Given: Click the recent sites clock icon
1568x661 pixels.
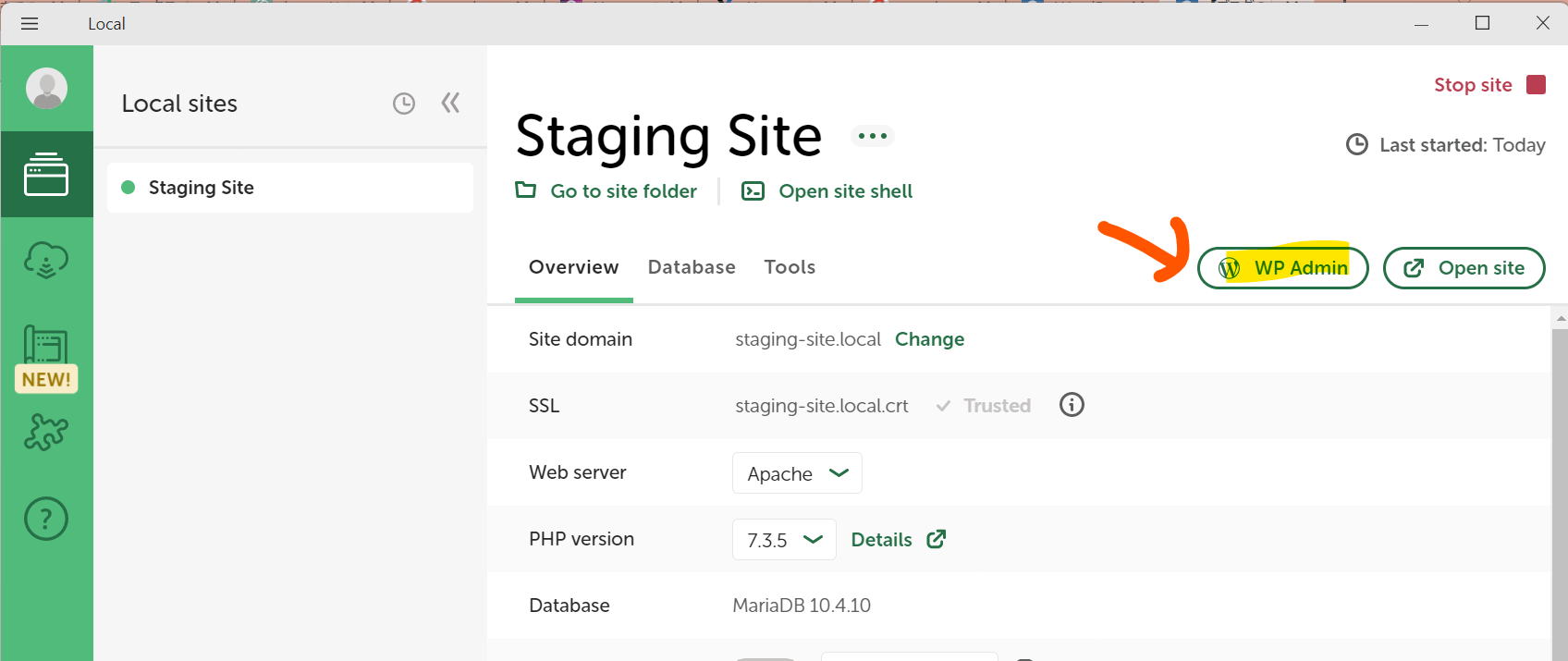Looking at the screenshot, I should click(404, 104).
